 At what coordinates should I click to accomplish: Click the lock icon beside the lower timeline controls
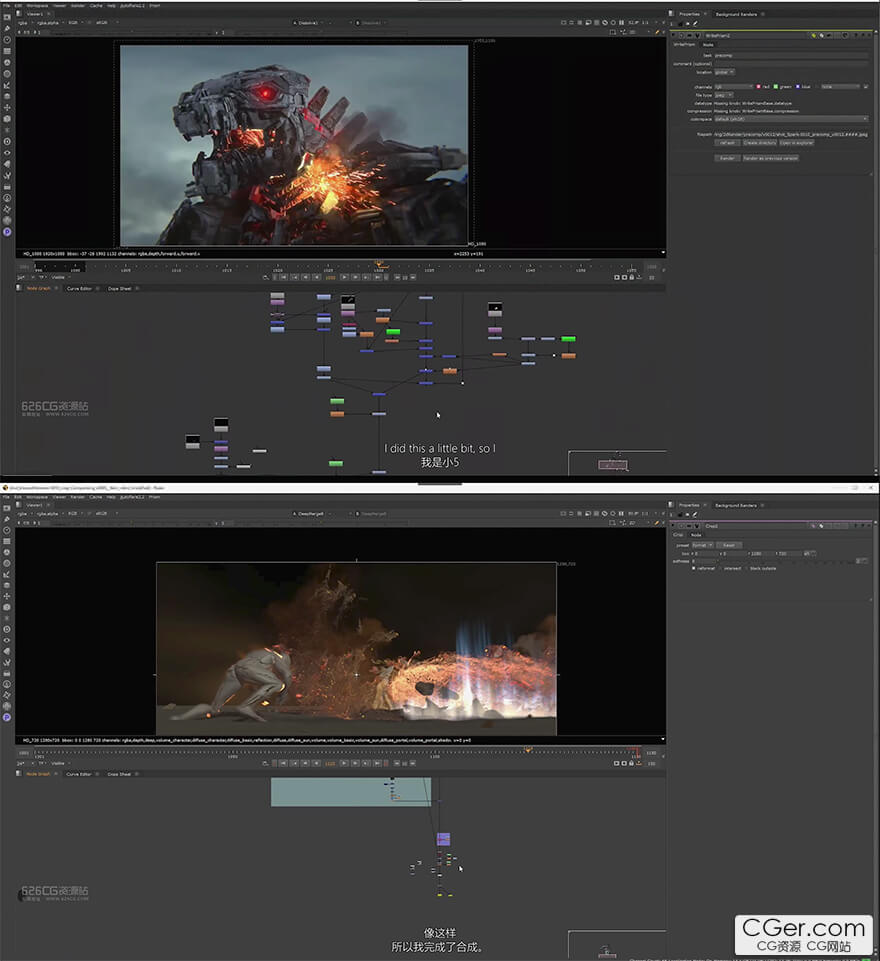[632, 763]
